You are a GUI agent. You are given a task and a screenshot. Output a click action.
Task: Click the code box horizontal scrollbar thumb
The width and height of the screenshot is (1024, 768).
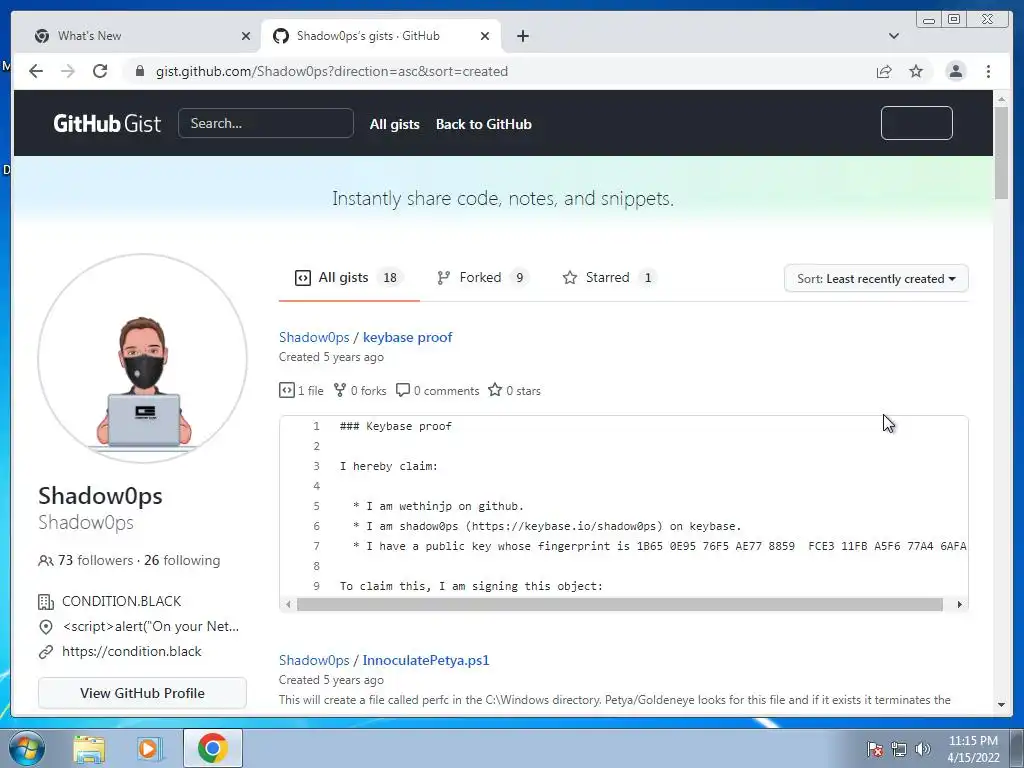coord(620,605)
